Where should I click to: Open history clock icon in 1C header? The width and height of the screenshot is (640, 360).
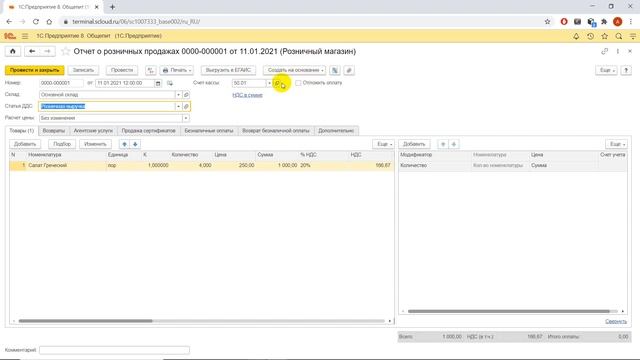590,36
